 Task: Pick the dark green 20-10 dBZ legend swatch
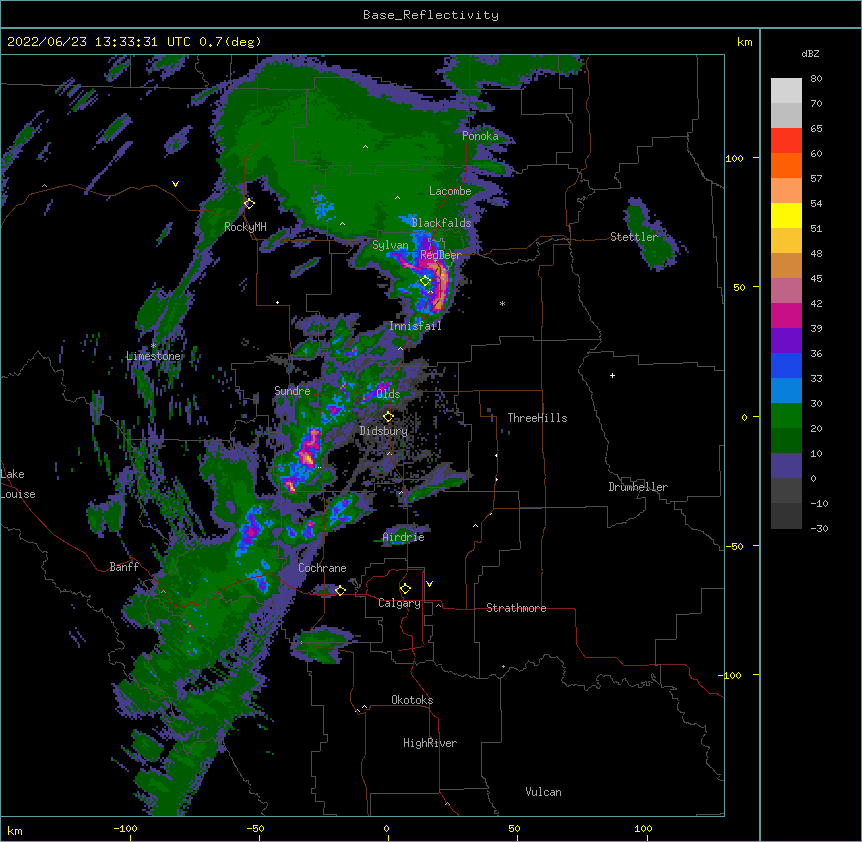coord(786,441)
